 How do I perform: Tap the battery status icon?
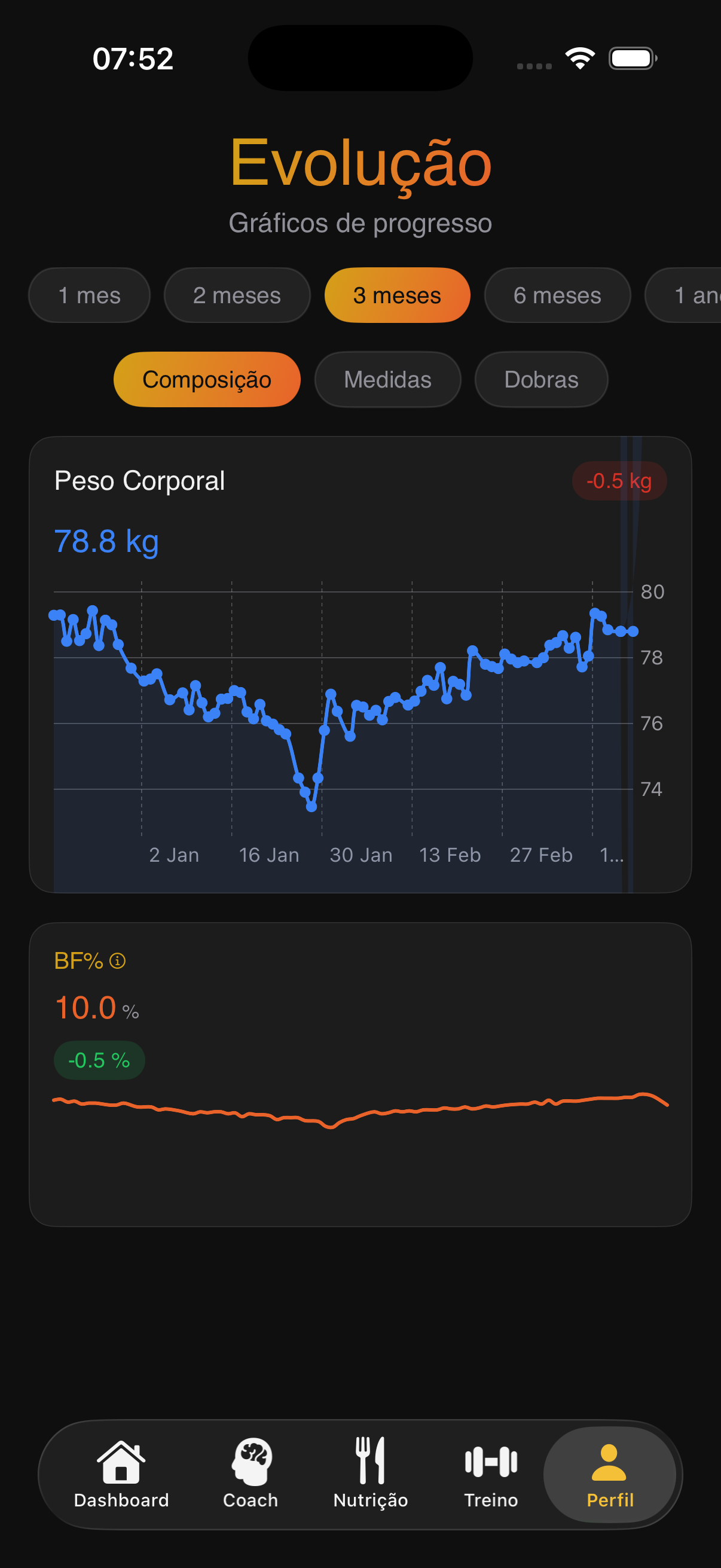click(632, 59)
